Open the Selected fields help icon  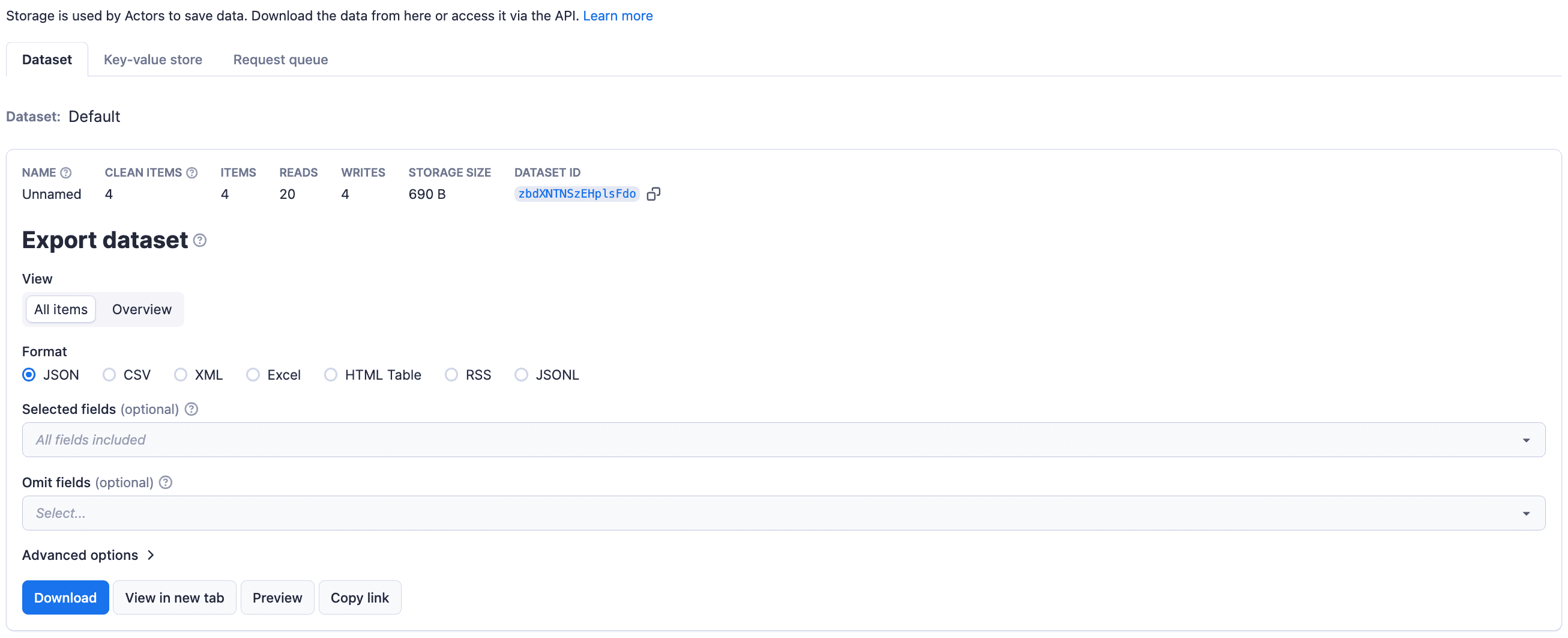pyautogui.click(x=190, y=409)
